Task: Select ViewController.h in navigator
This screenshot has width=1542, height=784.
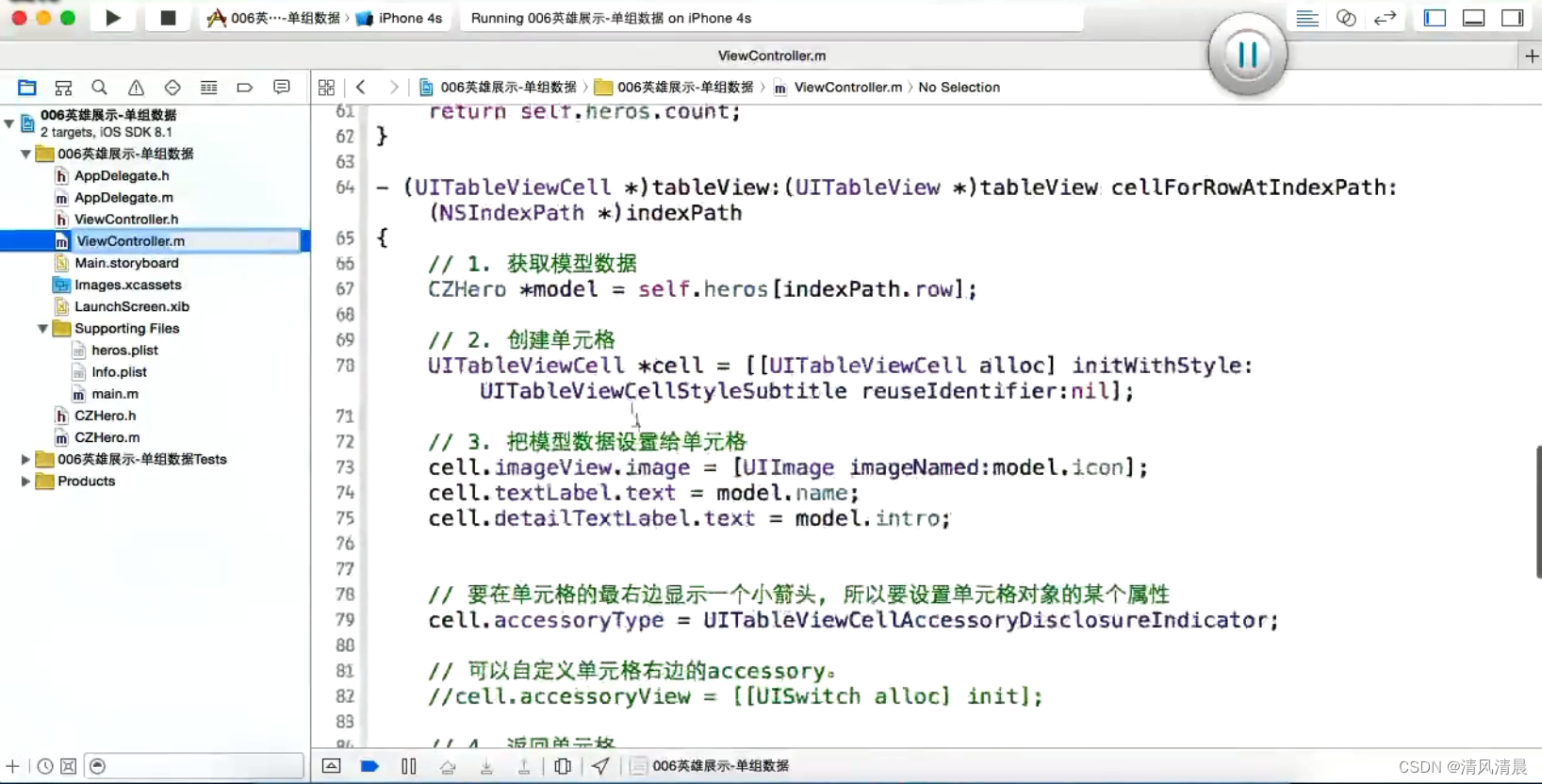Action: click(x=126, y=220)
